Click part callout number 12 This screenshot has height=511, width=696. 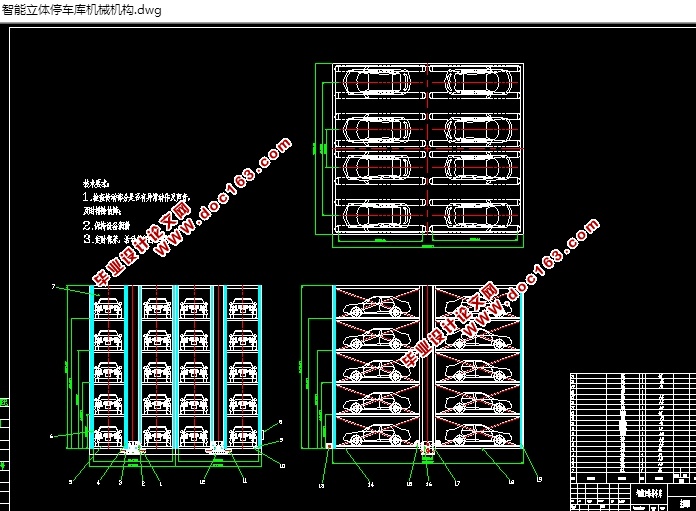202,482
